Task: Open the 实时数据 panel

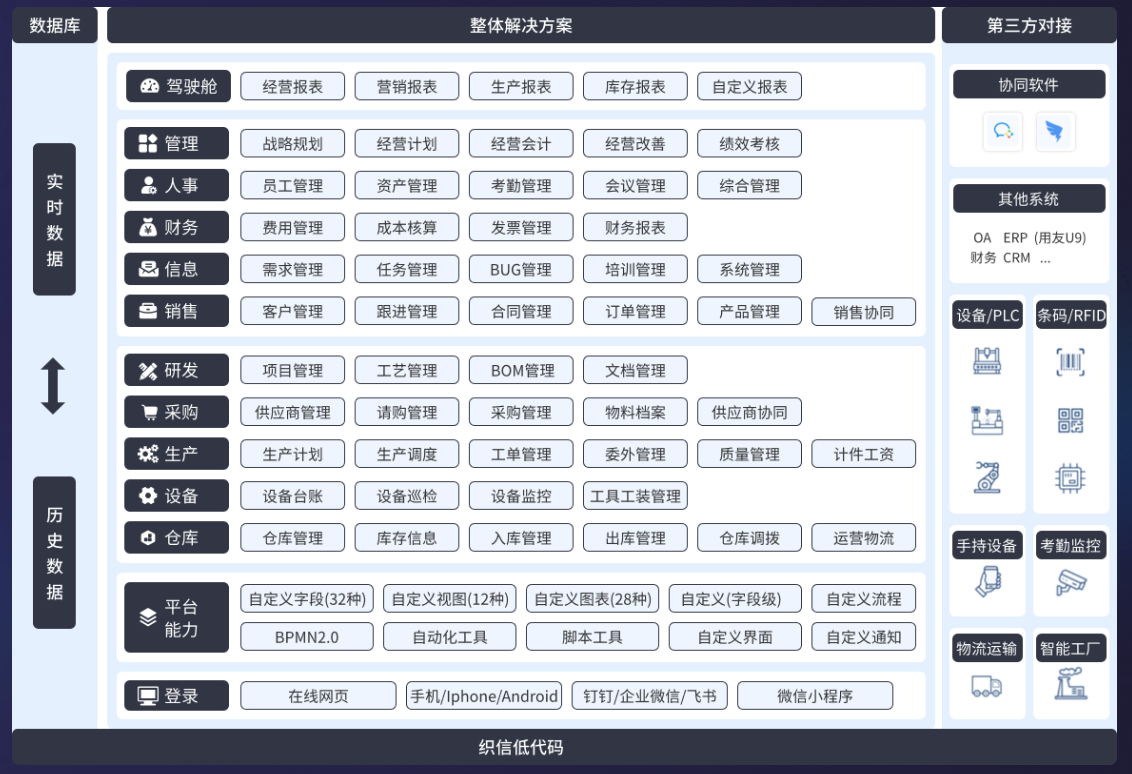Action: coord(54,219)
